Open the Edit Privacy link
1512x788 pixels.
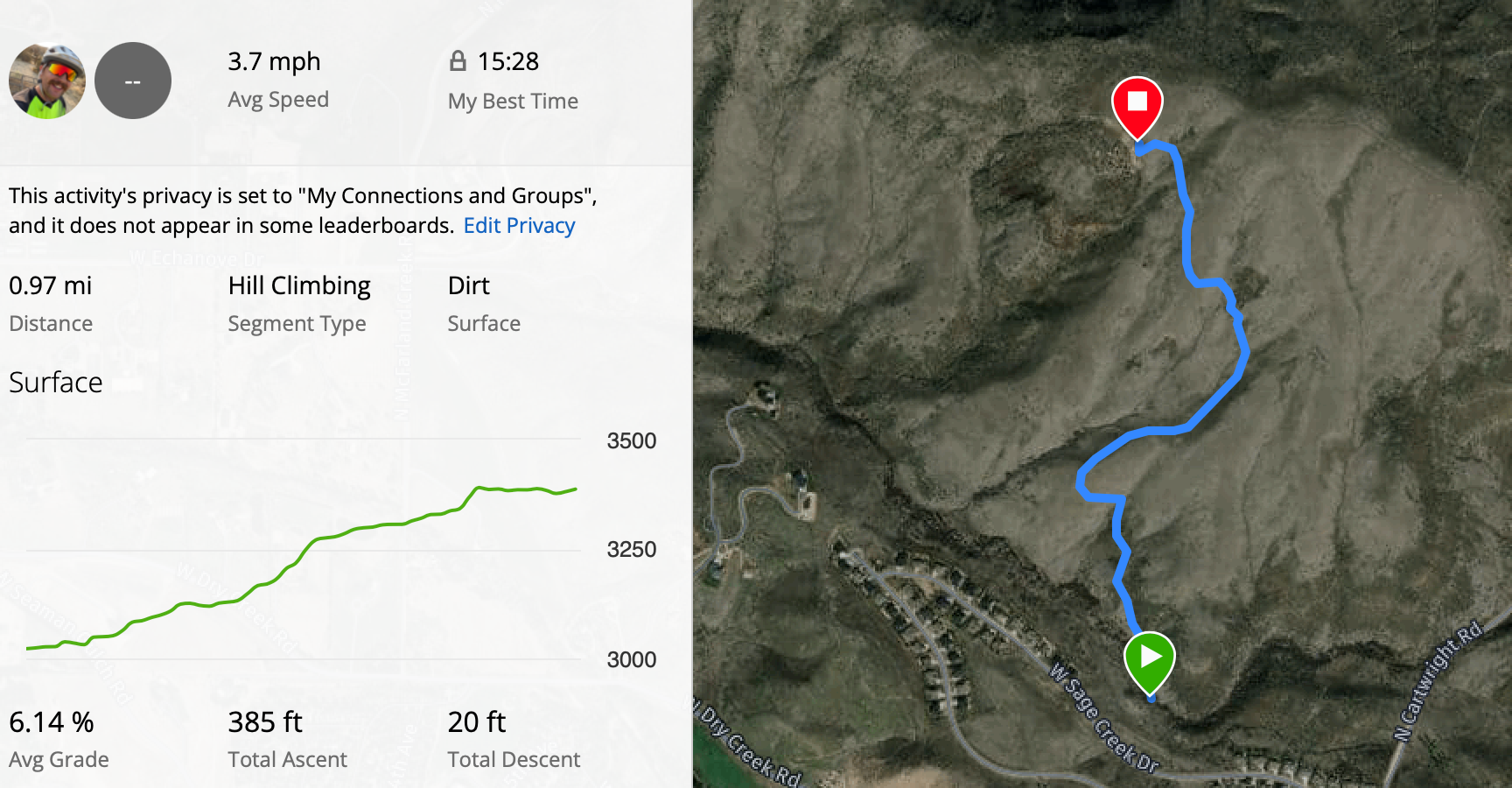(x=519, y=226)
